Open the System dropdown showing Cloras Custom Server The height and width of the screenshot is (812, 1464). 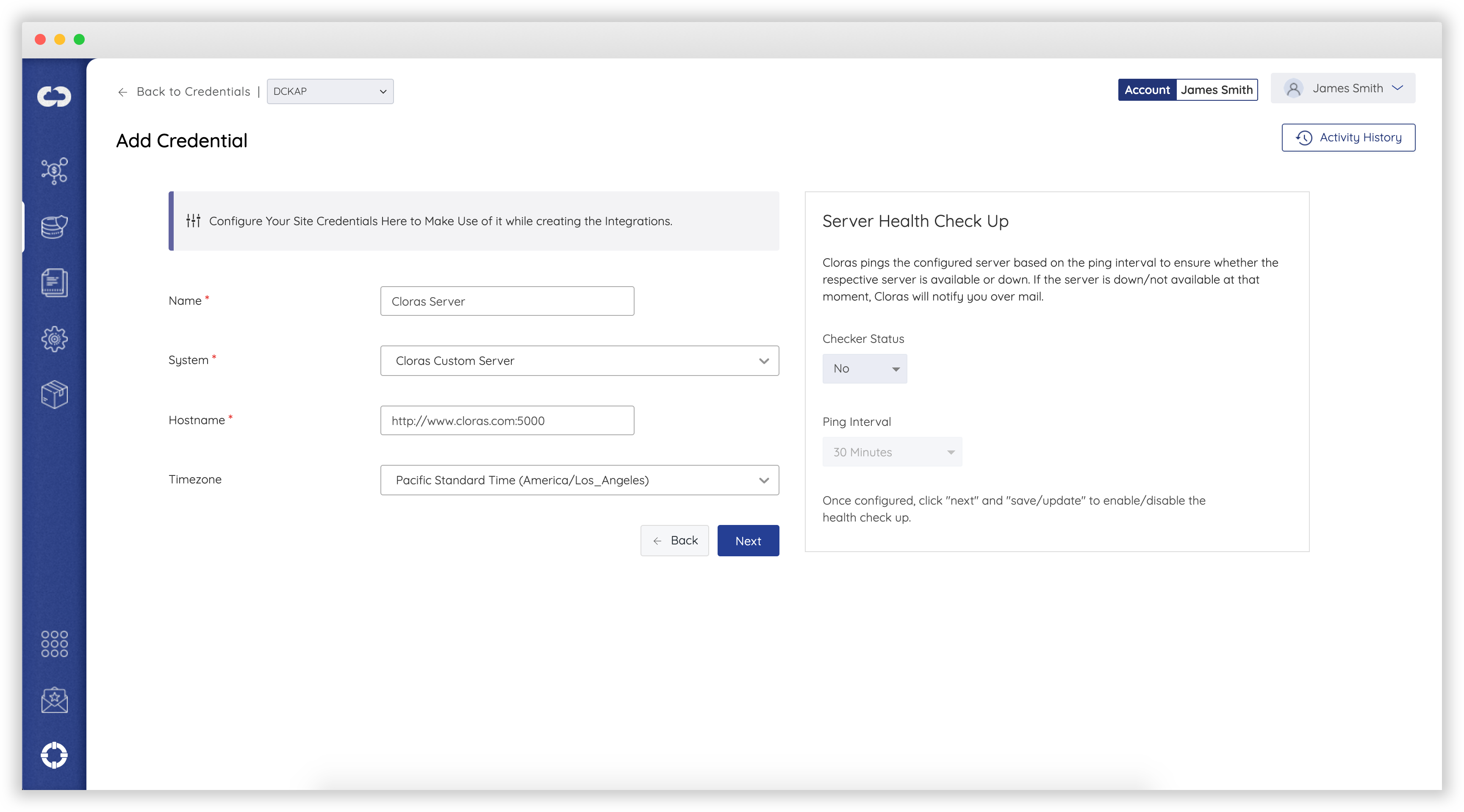(x=579, y=361)
